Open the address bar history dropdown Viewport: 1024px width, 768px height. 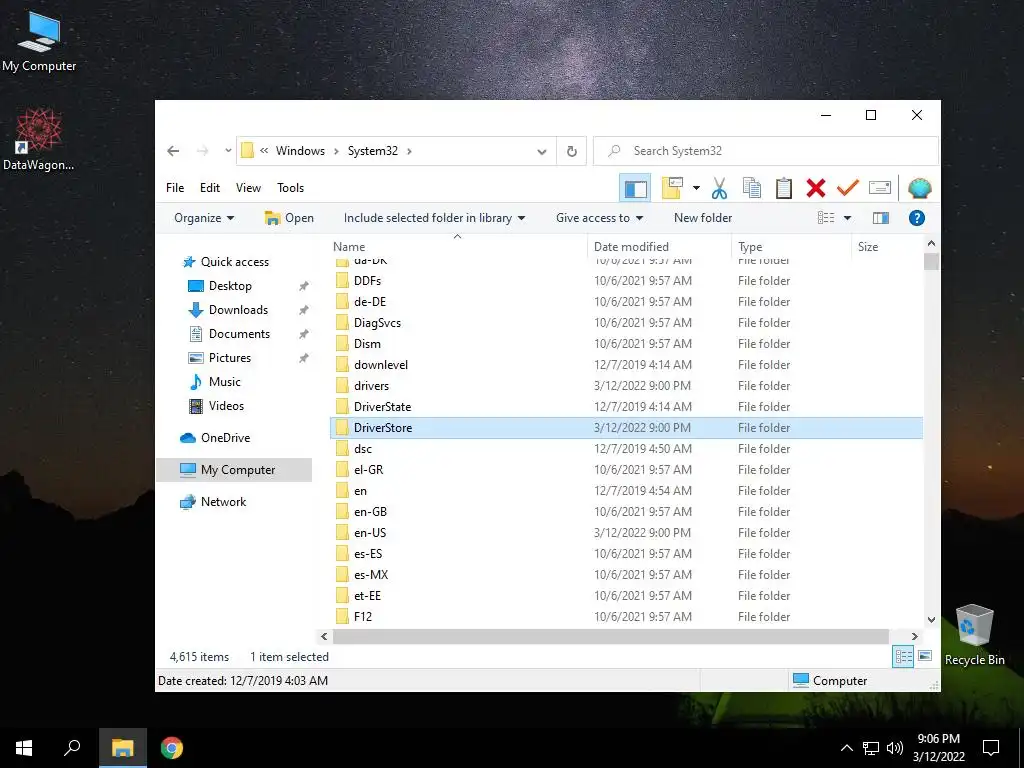(541, 152)
